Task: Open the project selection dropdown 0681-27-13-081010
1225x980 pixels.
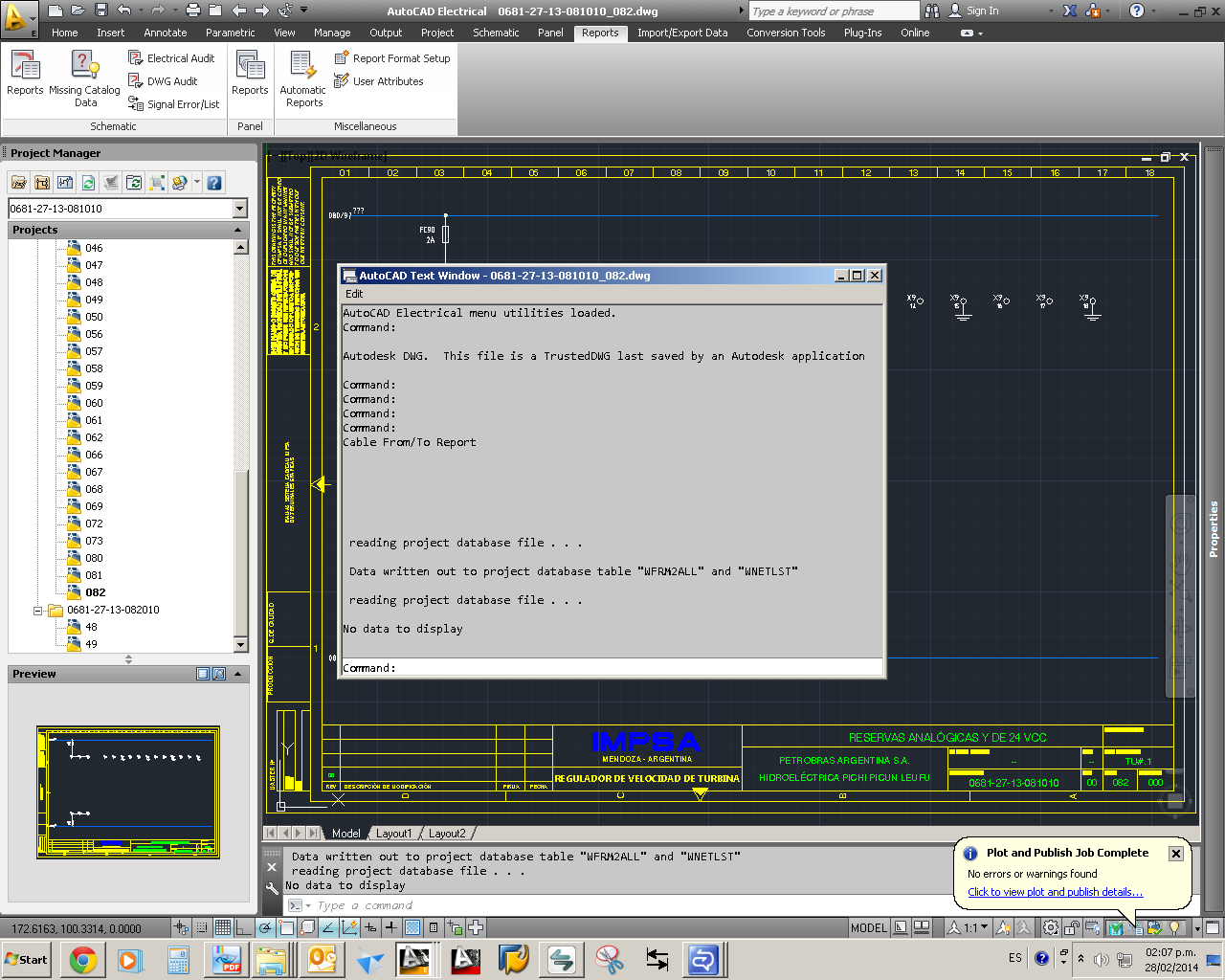Action: pos(239,209)
